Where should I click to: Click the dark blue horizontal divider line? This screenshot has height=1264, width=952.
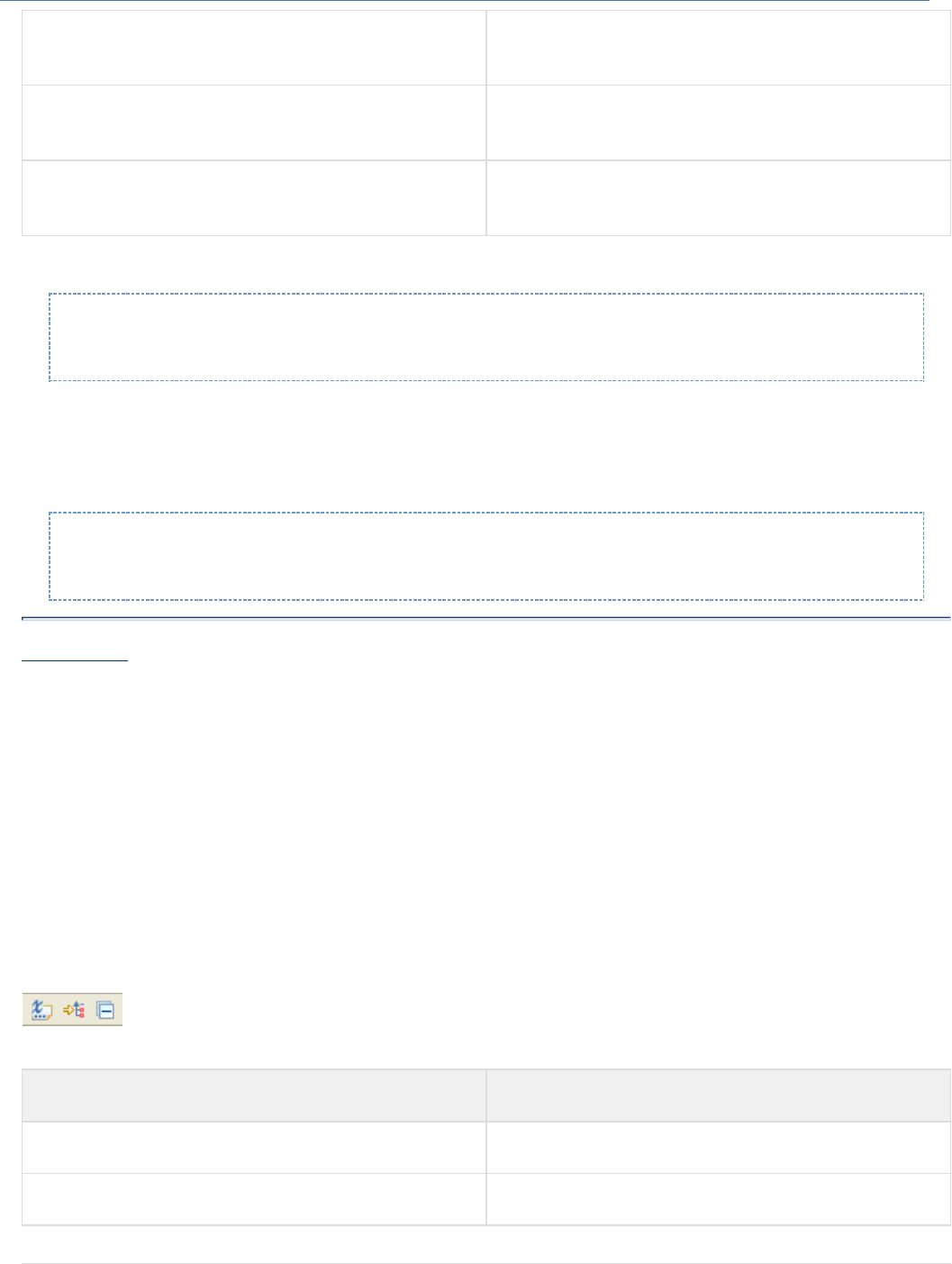point(486,619)
